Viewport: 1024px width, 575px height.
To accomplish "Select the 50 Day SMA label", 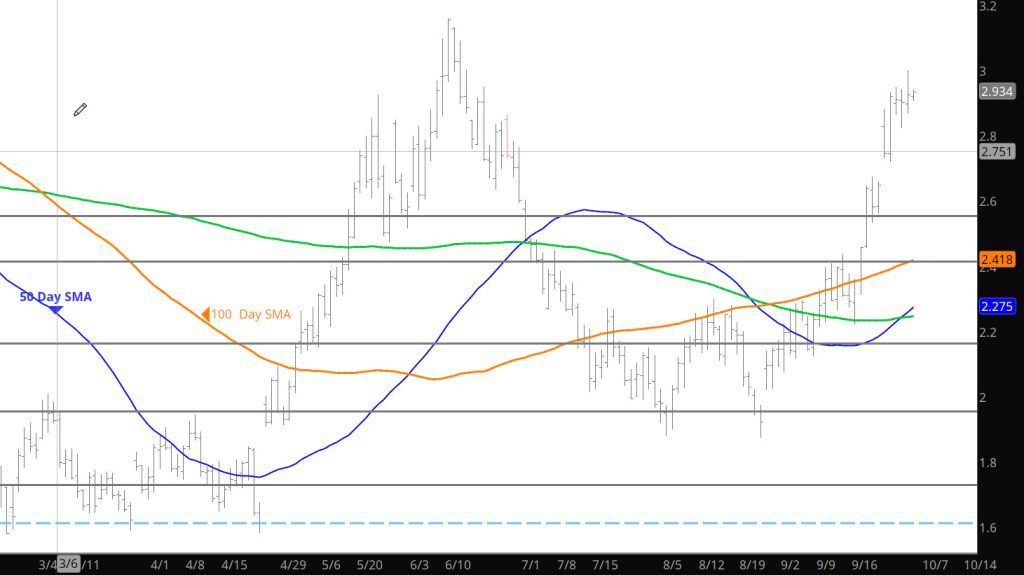I will tap(55, 297).
